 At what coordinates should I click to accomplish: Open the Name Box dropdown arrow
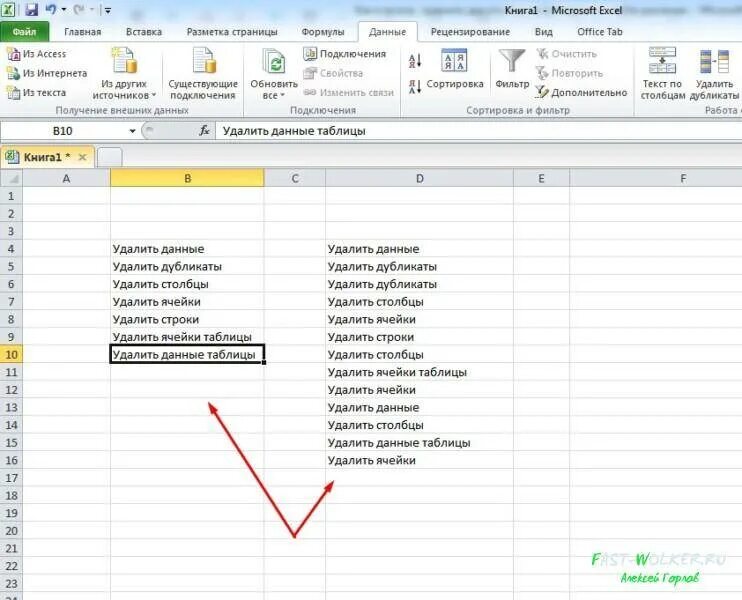point(132,131)
